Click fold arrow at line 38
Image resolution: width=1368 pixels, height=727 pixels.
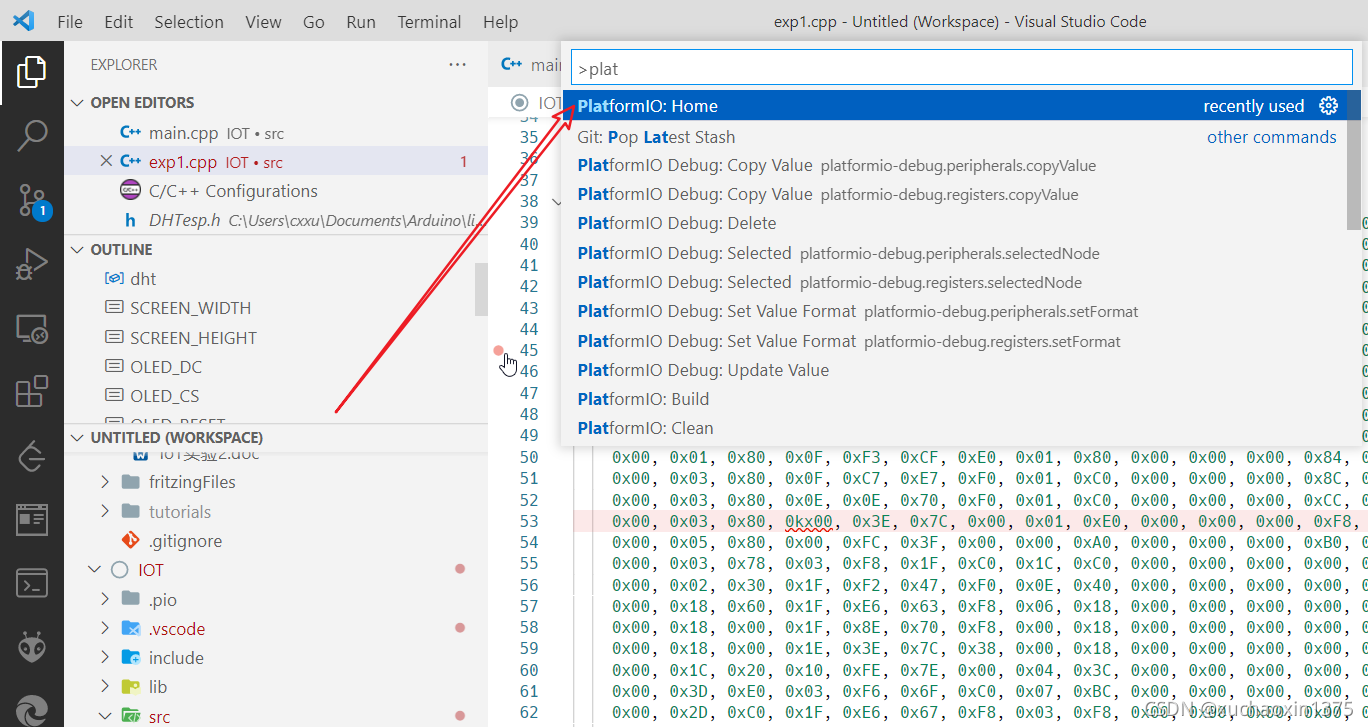558,202
